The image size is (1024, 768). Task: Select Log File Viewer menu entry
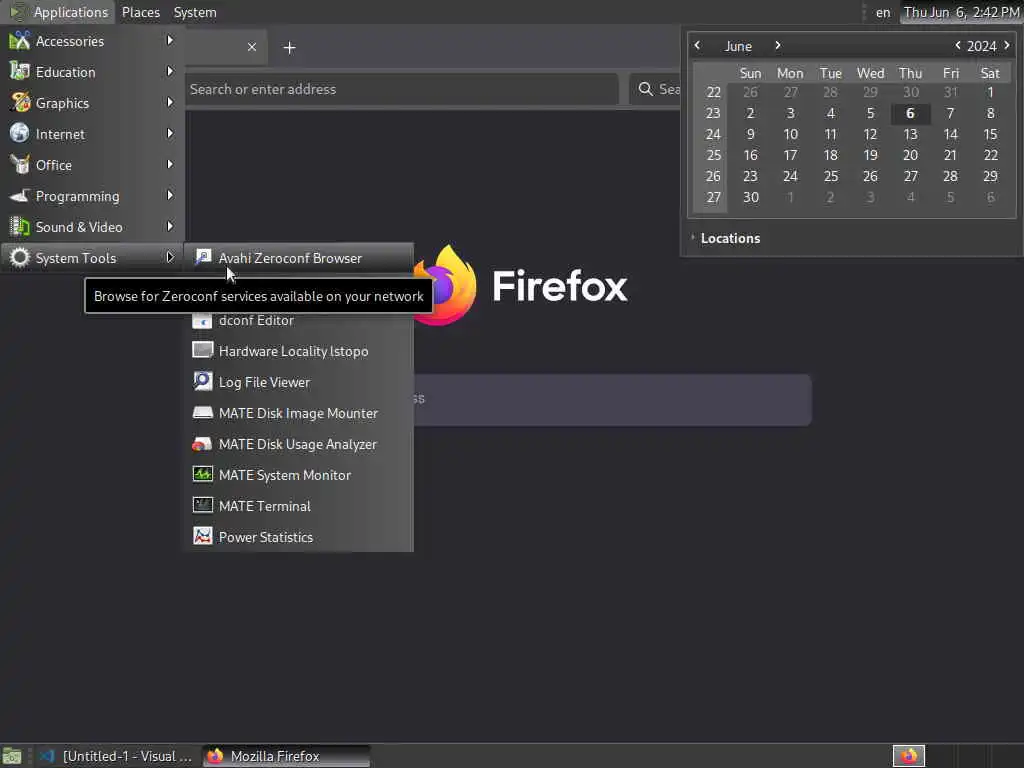[299, 382]
